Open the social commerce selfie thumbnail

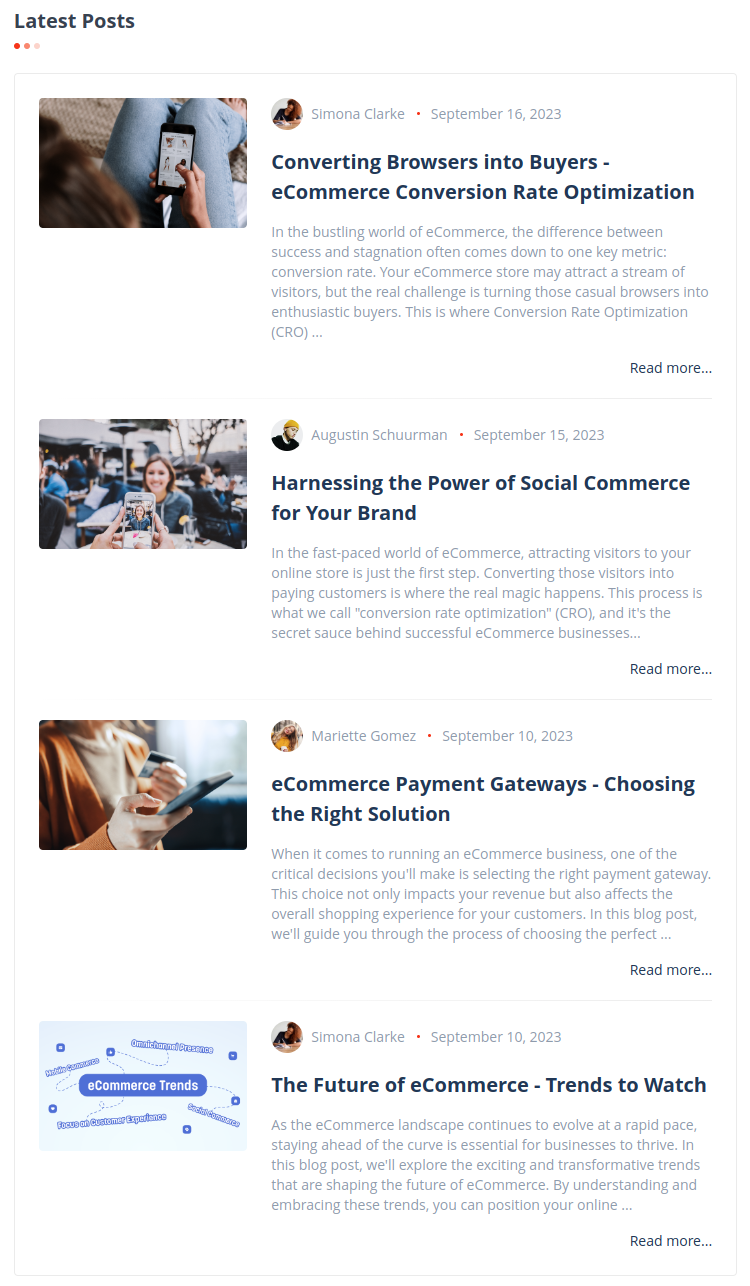pyautogui.click(x=143, y=484)
